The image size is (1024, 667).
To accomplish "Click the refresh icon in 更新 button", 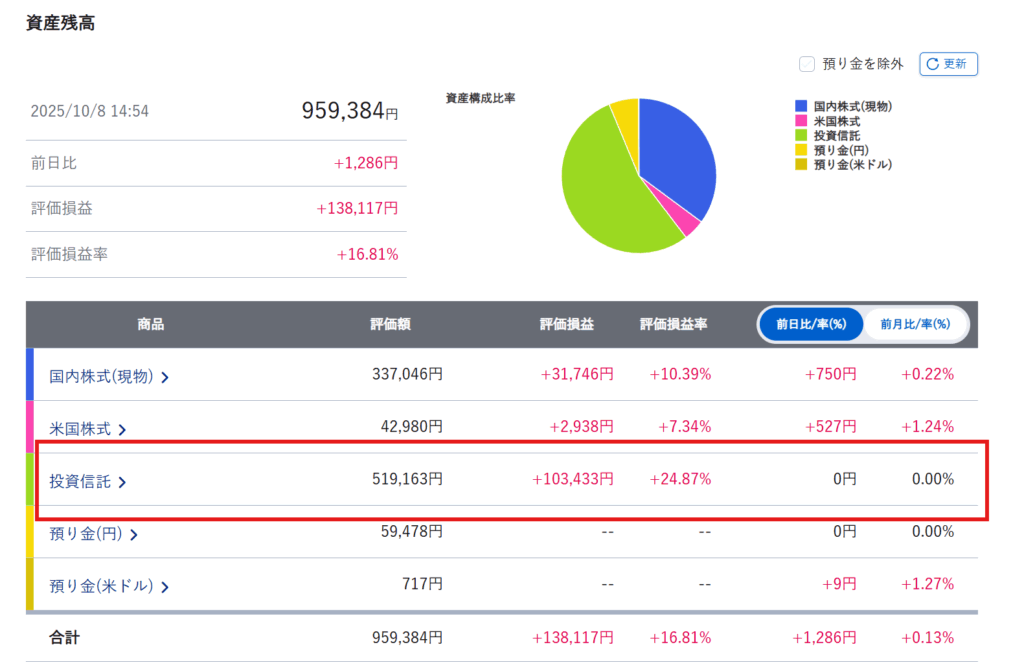I will [932, 64].
